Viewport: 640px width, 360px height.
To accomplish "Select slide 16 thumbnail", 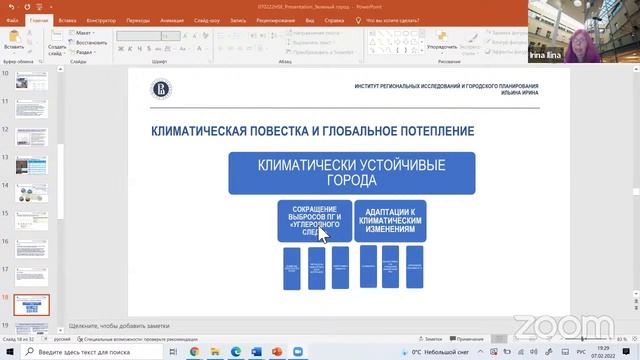I will (x=31, y=249).
